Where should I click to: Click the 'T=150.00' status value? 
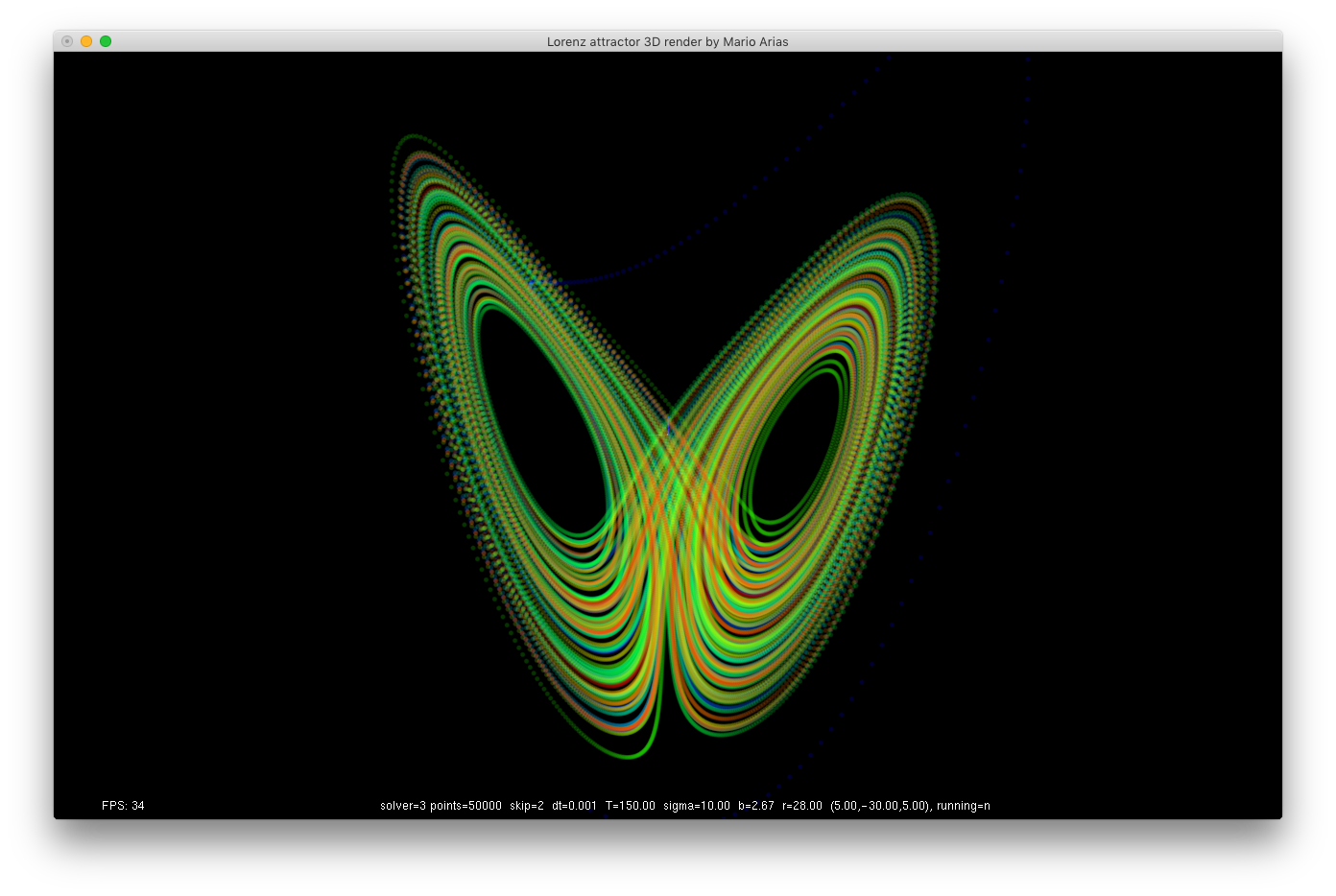pos(631,806)
